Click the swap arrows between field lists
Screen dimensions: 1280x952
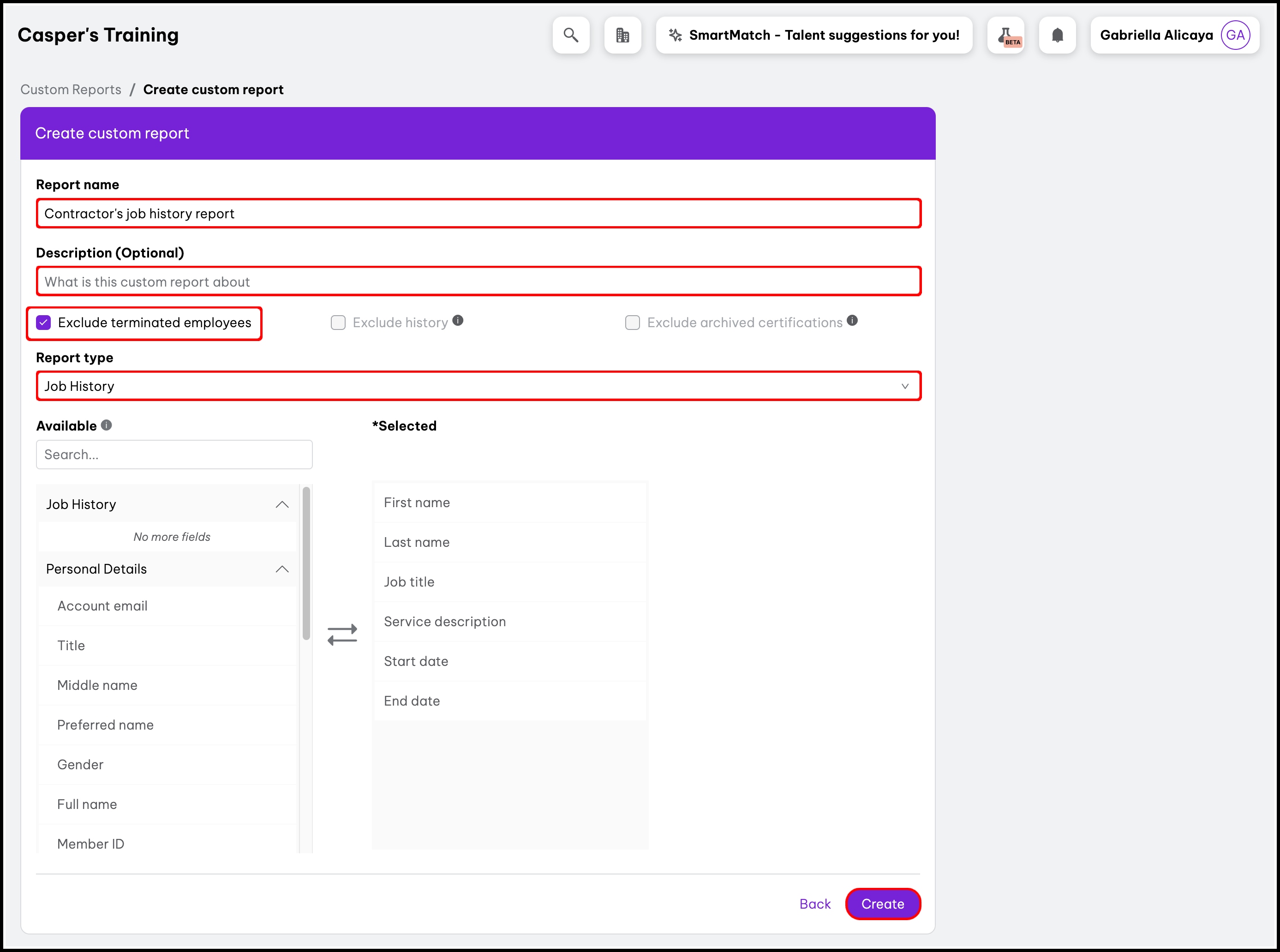click(342, 635)
